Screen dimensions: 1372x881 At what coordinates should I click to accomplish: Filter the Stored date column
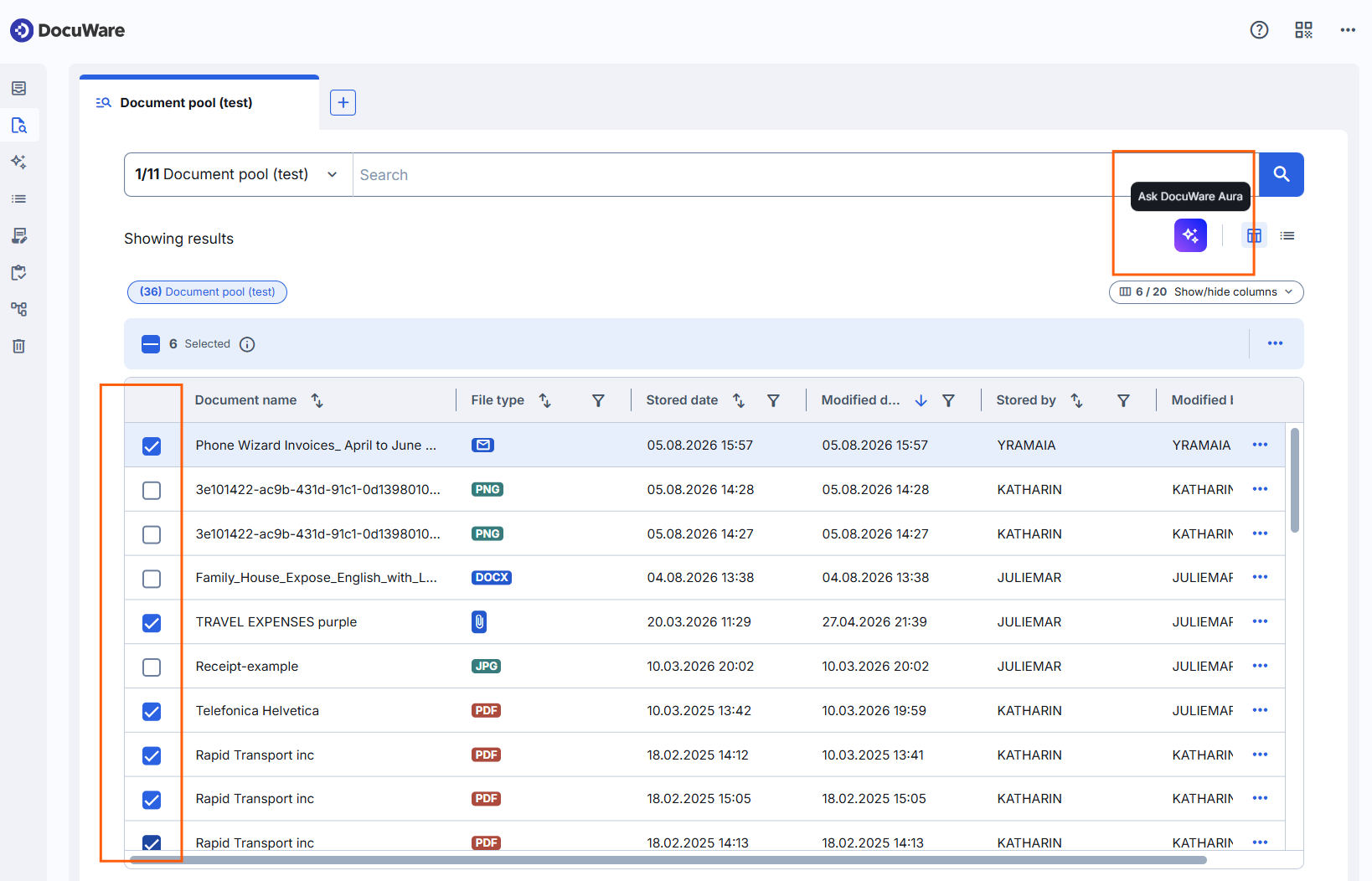click(x=773, y=400)
